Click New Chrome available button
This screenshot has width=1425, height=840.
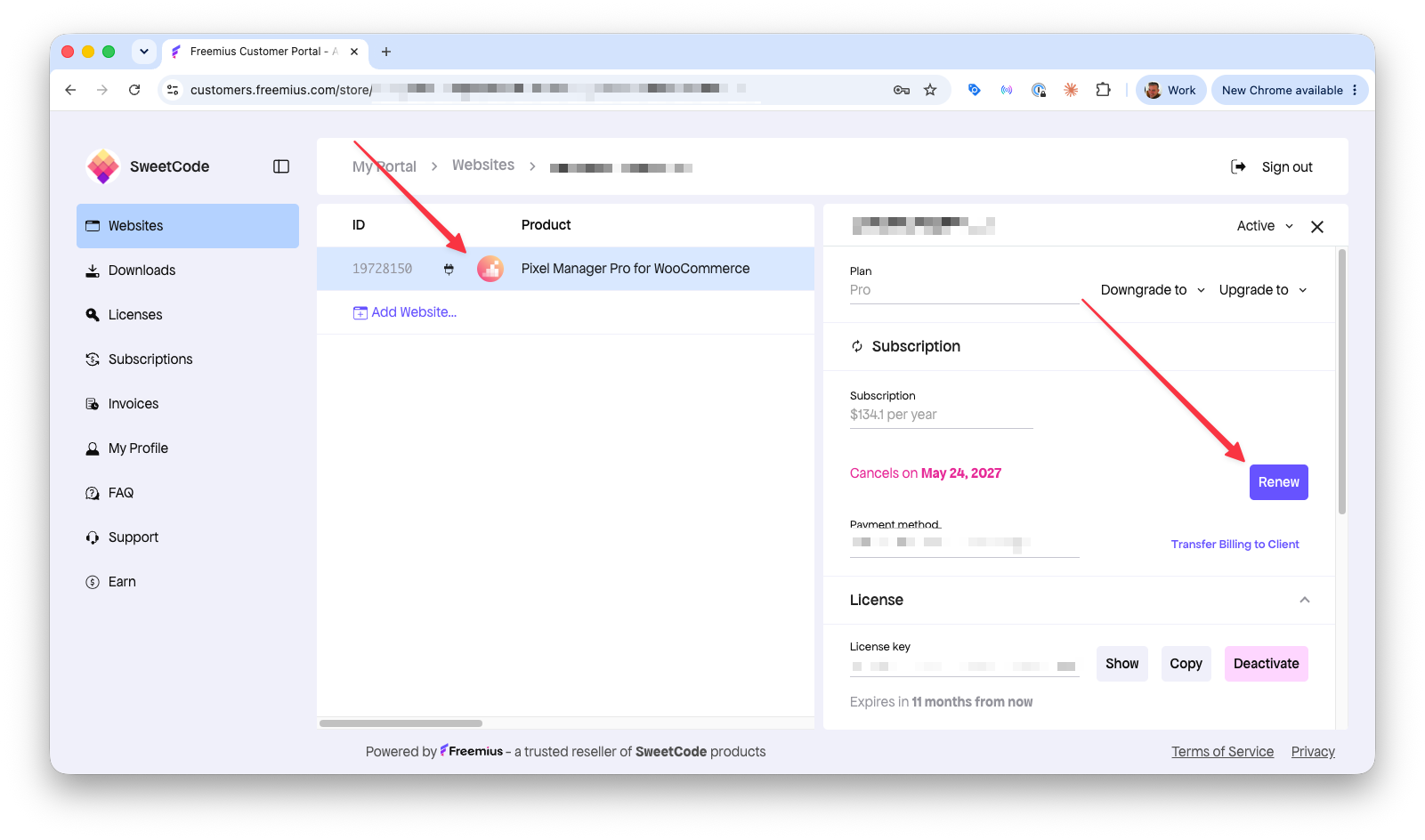tap(1290, 90)
